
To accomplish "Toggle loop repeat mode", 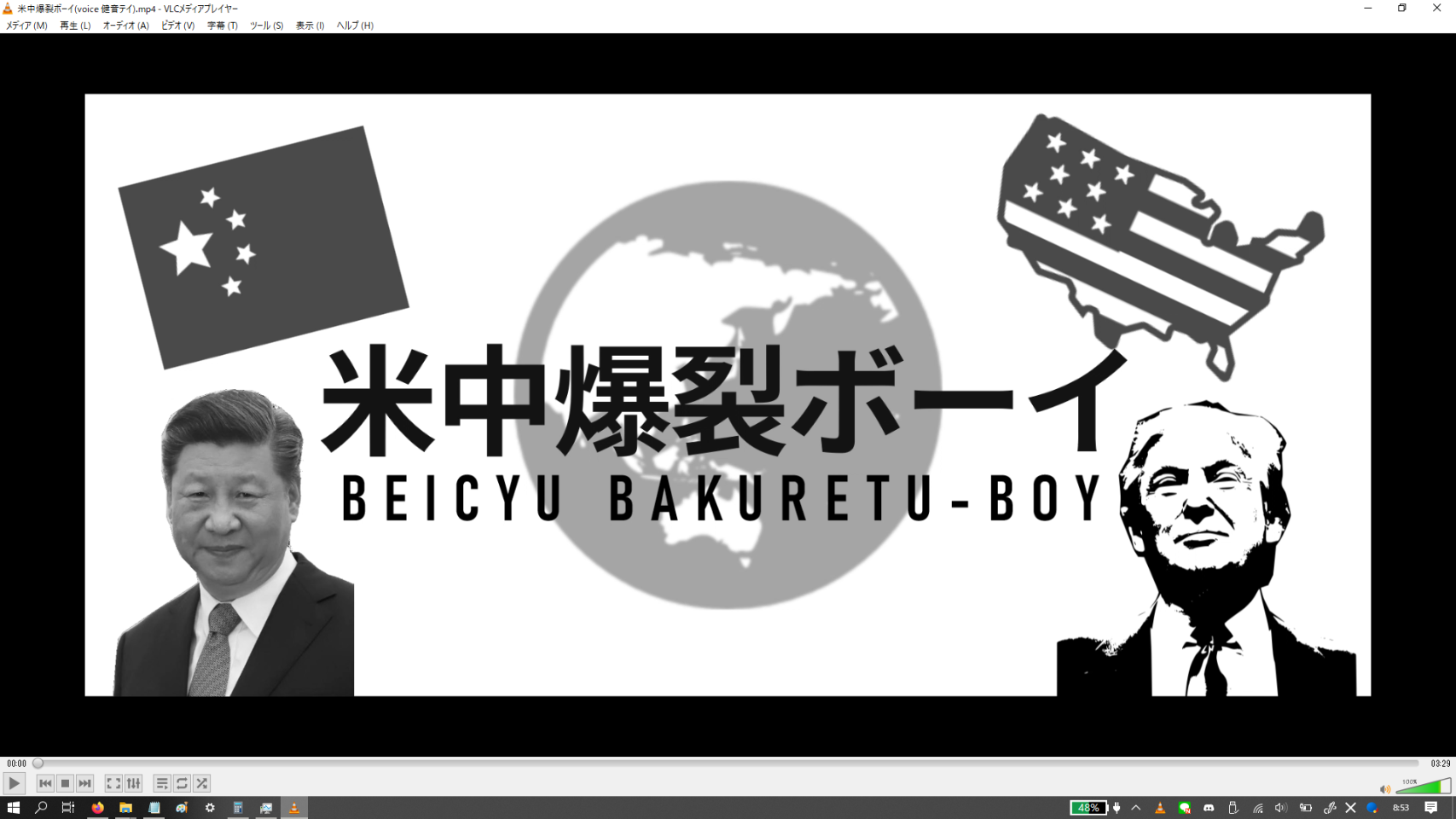I will click(182, 783).
